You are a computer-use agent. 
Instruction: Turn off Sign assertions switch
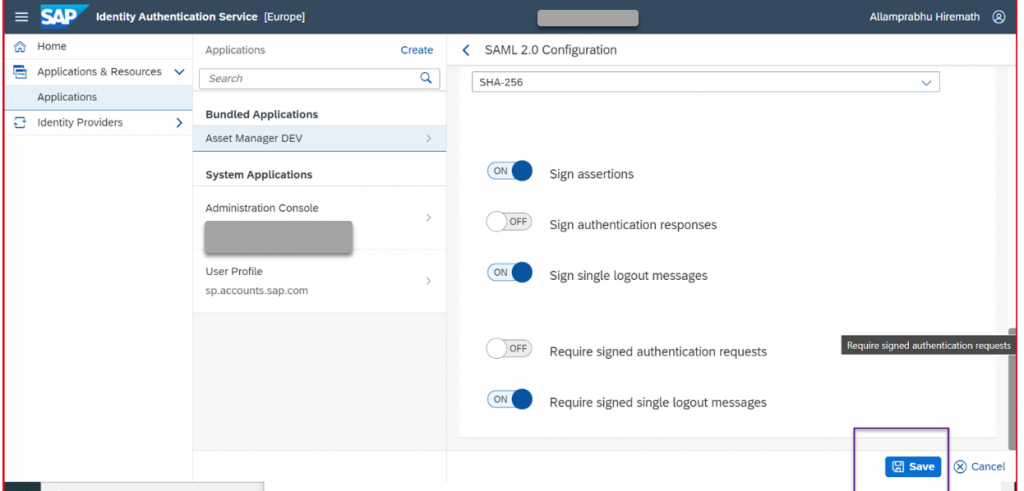point(509,171)
